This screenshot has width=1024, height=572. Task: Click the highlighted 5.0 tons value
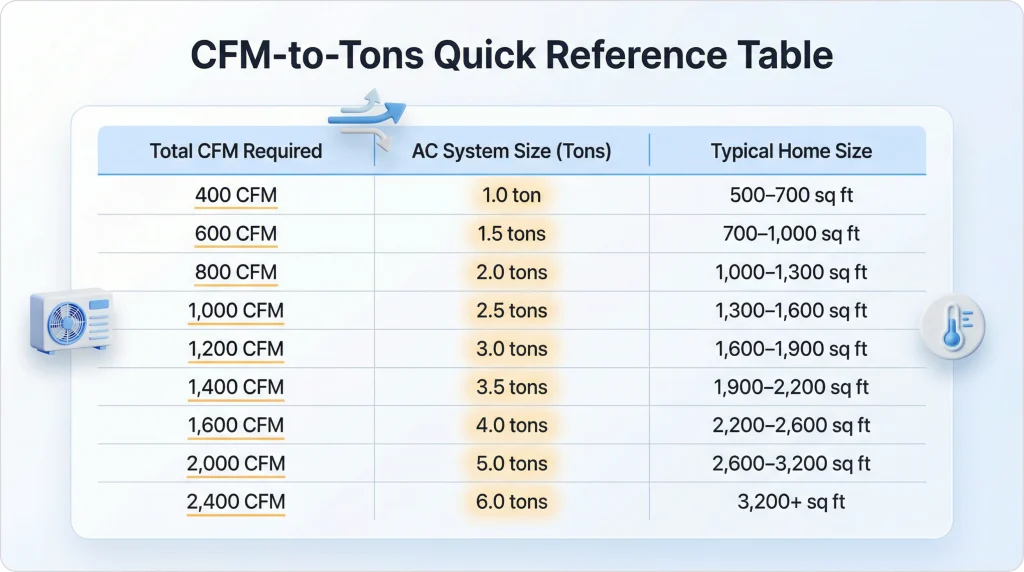point(512,464)
